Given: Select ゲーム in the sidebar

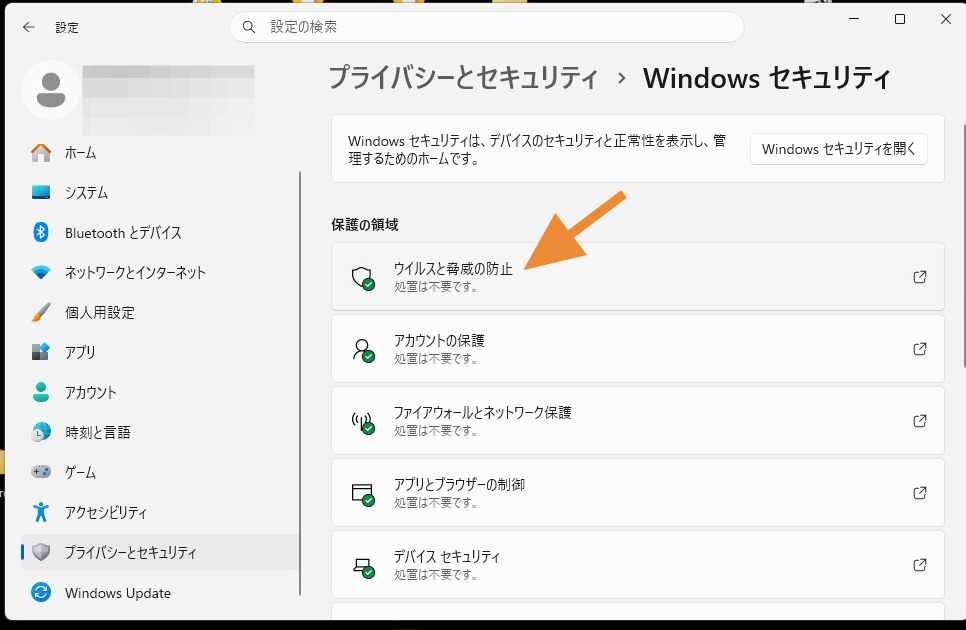Looking at the screenshot, I should [x=160, y=472].
